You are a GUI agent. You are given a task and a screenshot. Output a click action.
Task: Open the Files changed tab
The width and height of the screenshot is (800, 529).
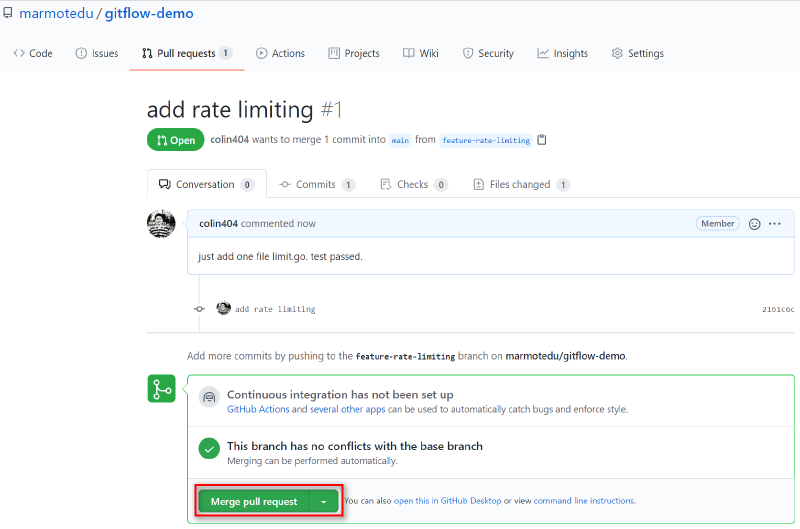click(x=521, y=185)
